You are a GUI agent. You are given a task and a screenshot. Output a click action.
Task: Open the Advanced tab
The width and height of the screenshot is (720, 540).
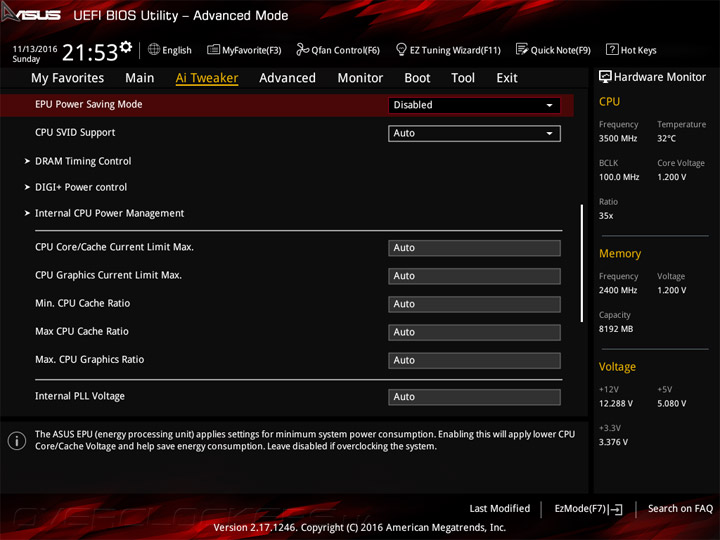point(287,78)
